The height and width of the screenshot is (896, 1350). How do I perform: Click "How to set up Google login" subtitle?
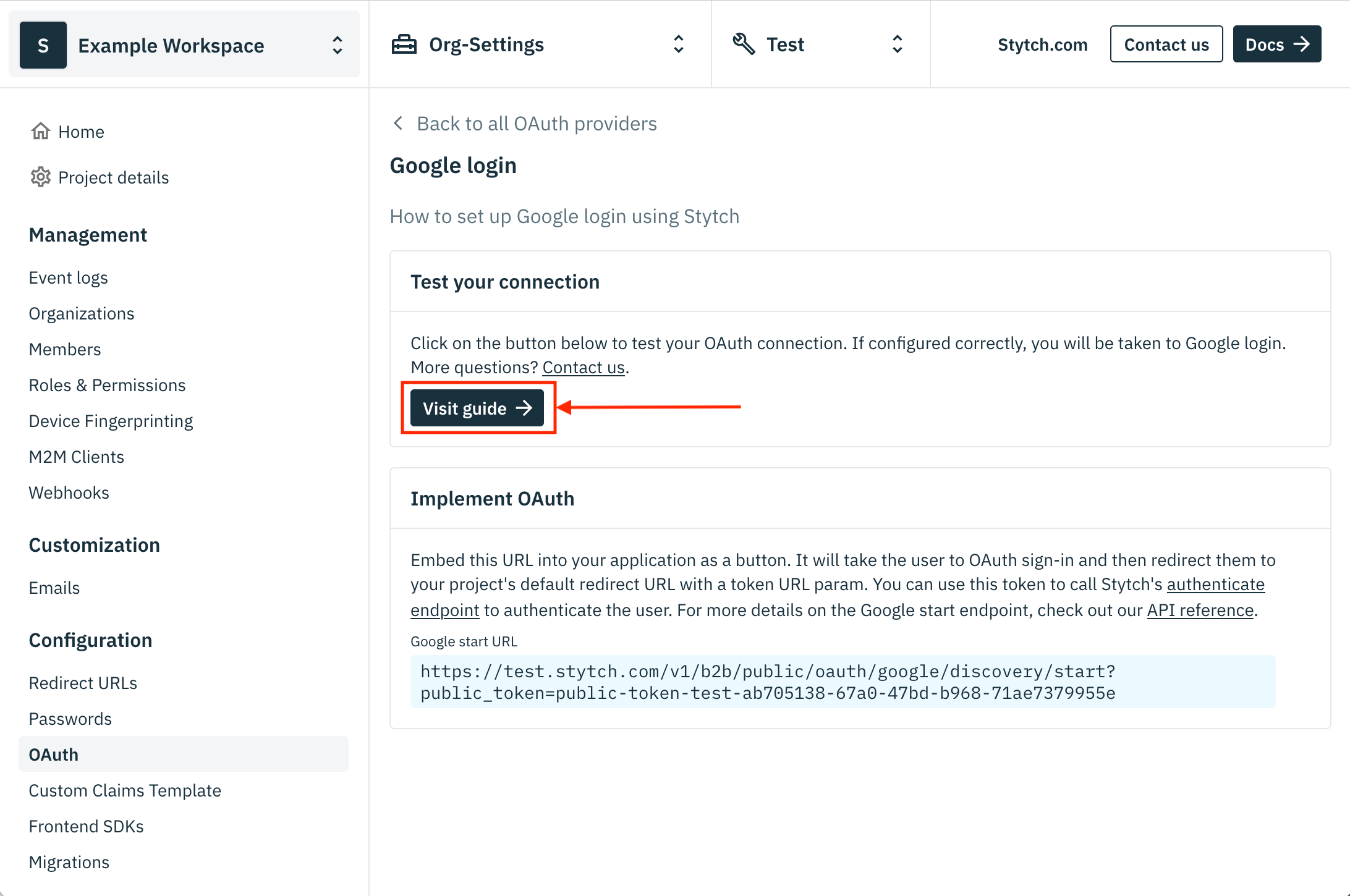[x=564, y=216]
